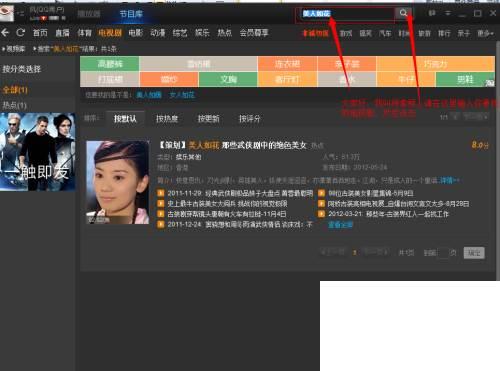Open the 汽车 channel link
500x371 pixels.
click(x=385, y=33)
